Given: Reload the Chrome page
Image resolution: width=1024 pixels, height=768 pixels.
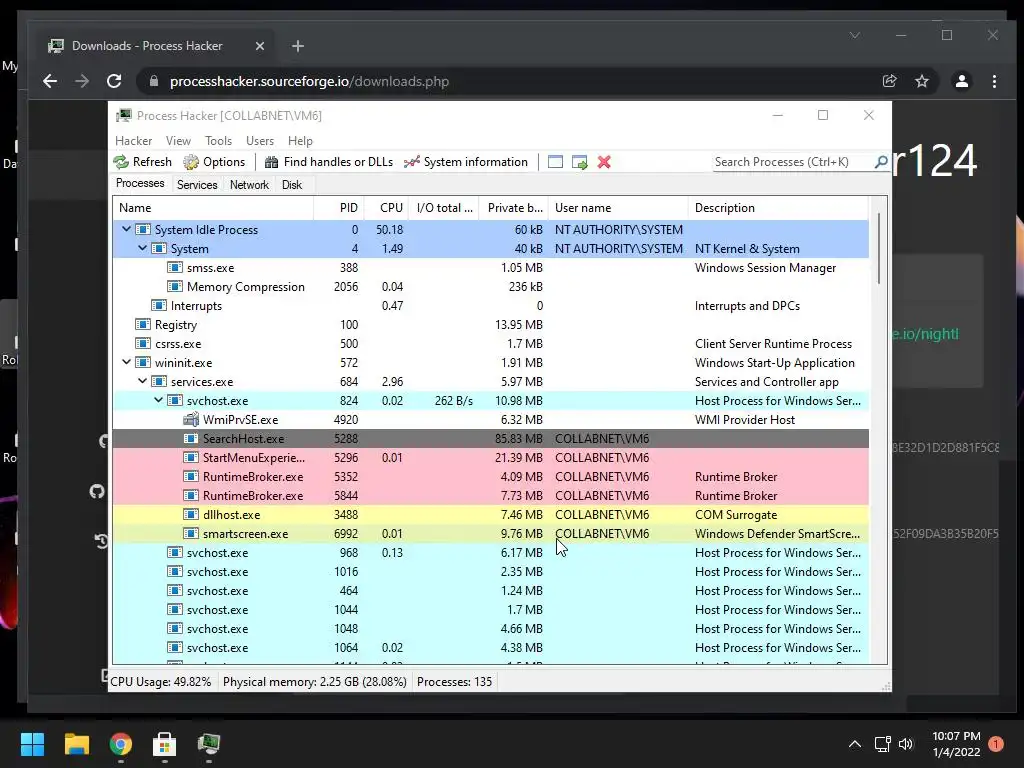Looking at the screenshot, I should tap(114, 81).
